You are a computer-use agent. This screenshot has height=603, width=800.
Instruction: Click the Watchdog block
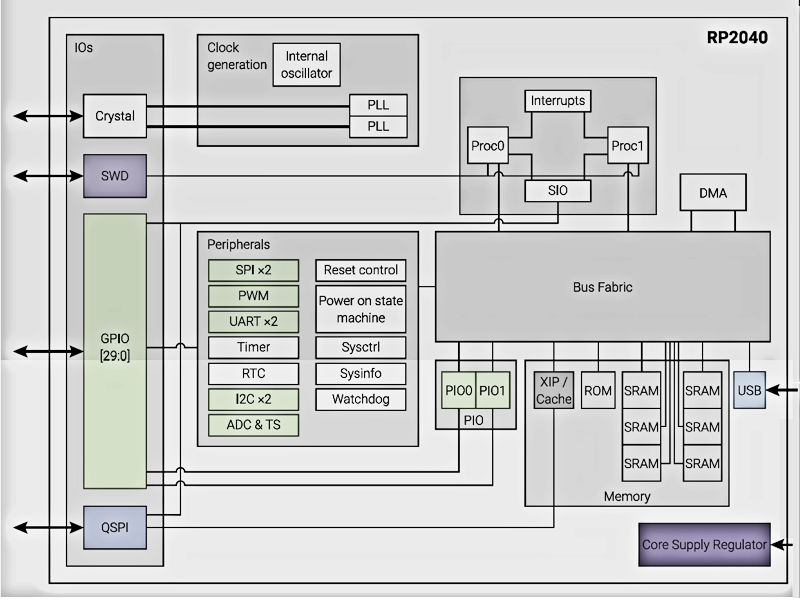[361, 399]
